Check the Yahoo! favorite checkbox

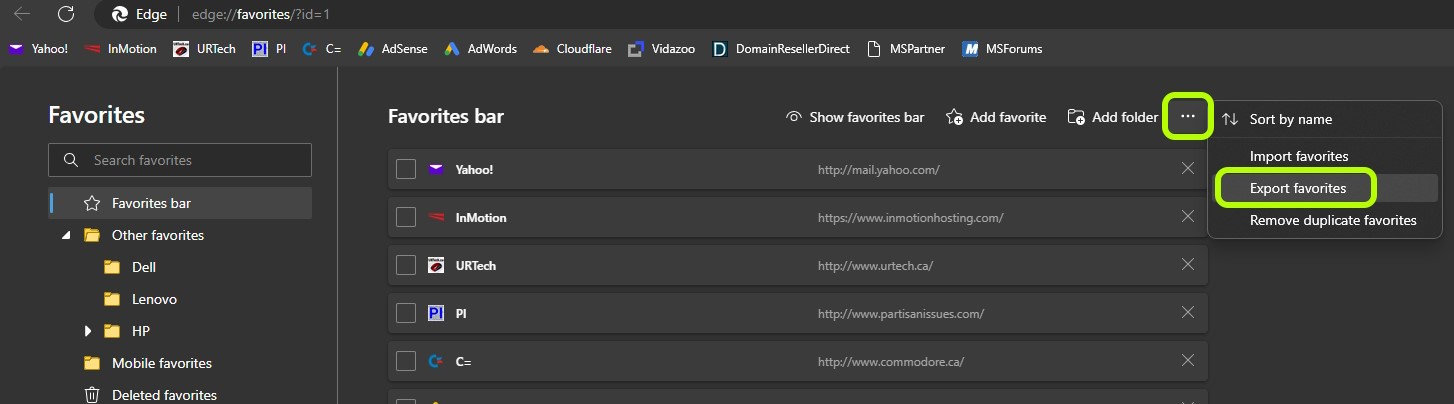406,169
